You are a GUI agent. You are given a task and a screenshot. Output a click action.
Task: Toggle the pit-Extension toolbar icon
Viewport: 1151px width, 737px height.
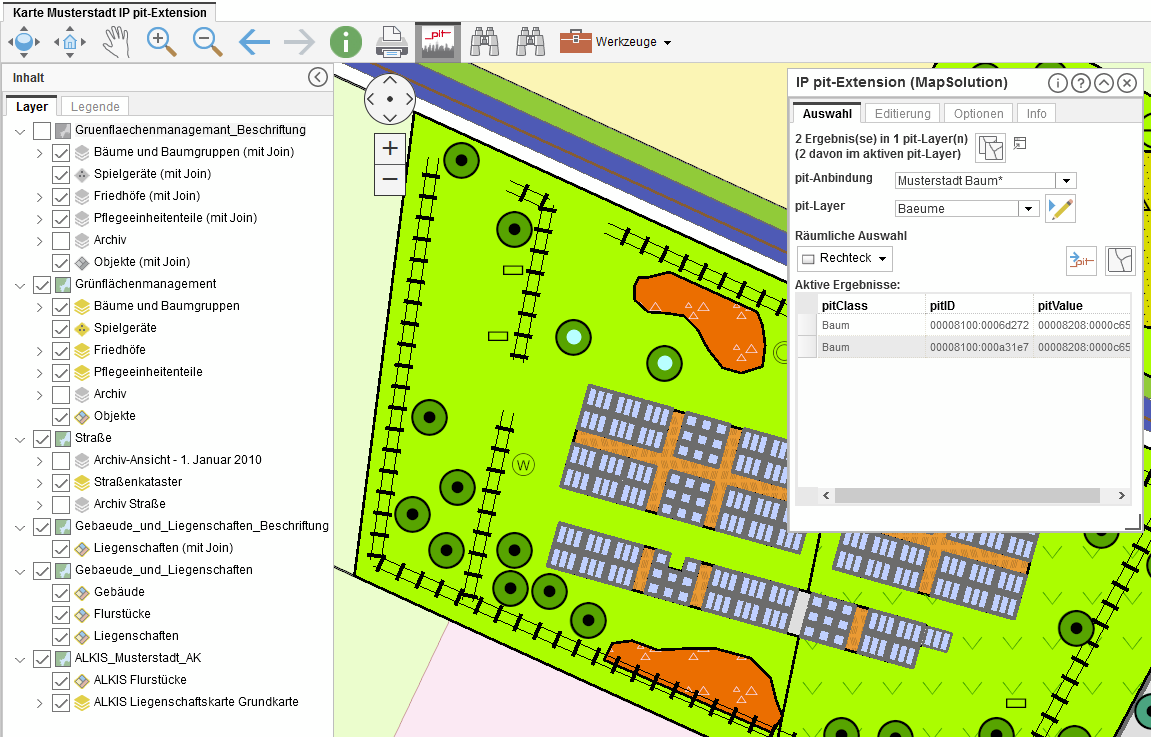[x=438, y=42]
